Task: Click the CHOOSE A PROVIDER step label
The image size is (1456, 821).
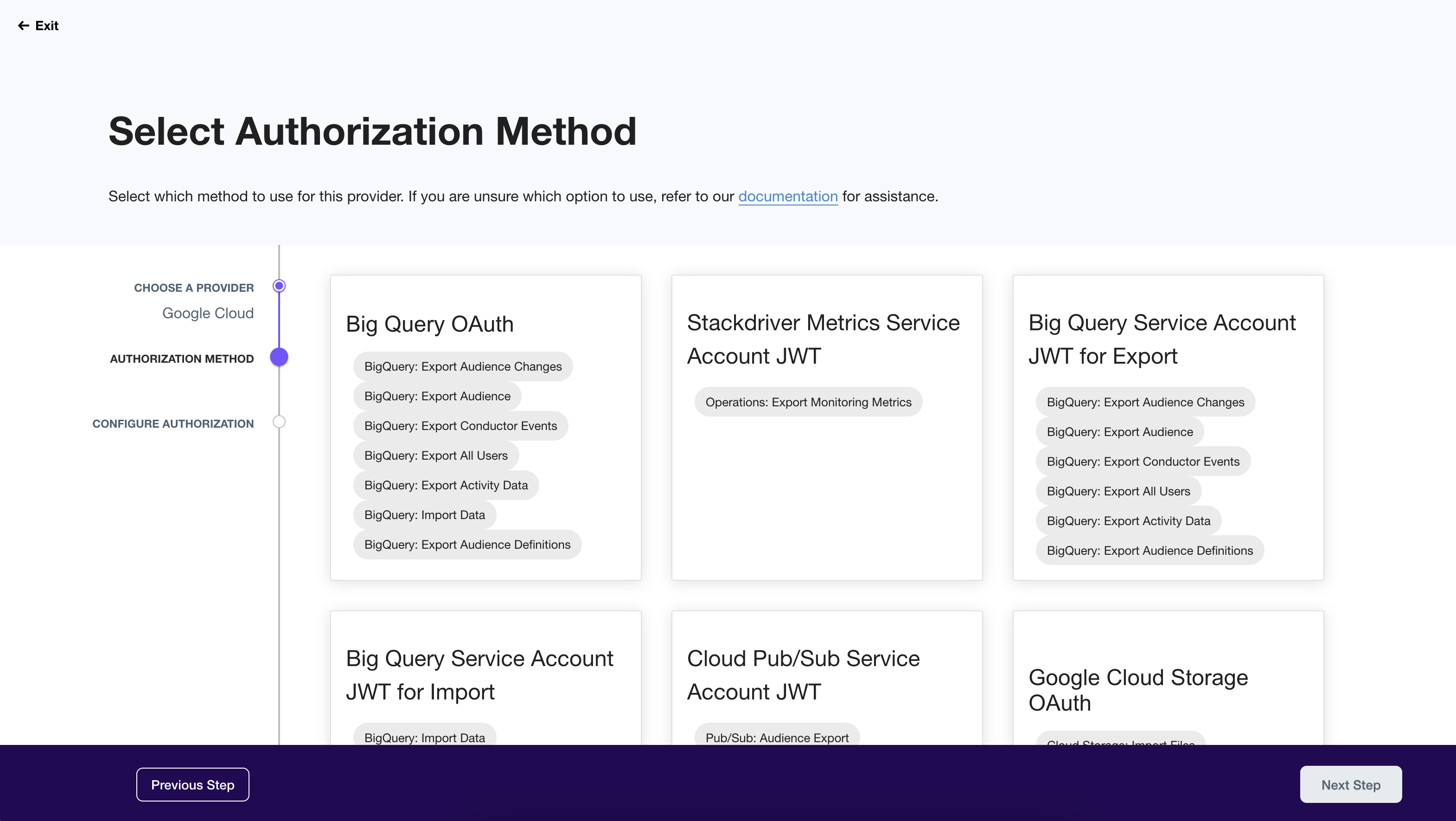Action: click(193, 288)
